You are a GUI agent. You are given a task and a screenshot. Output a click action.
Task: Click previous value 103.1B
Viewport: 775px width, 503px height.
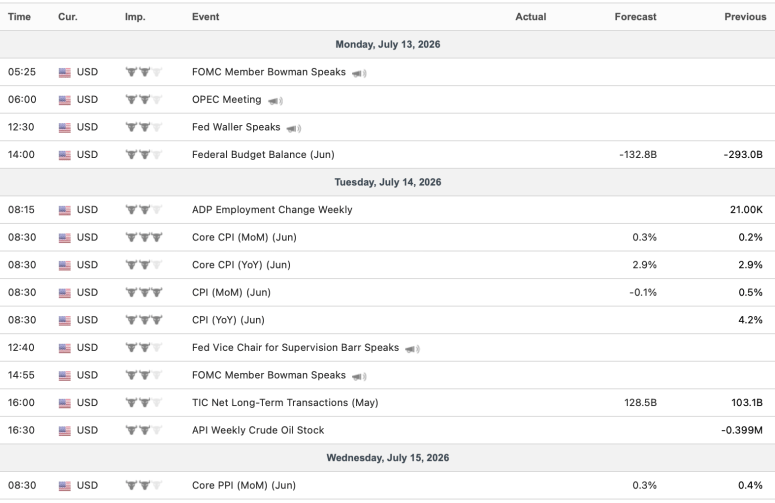[747, 403]
